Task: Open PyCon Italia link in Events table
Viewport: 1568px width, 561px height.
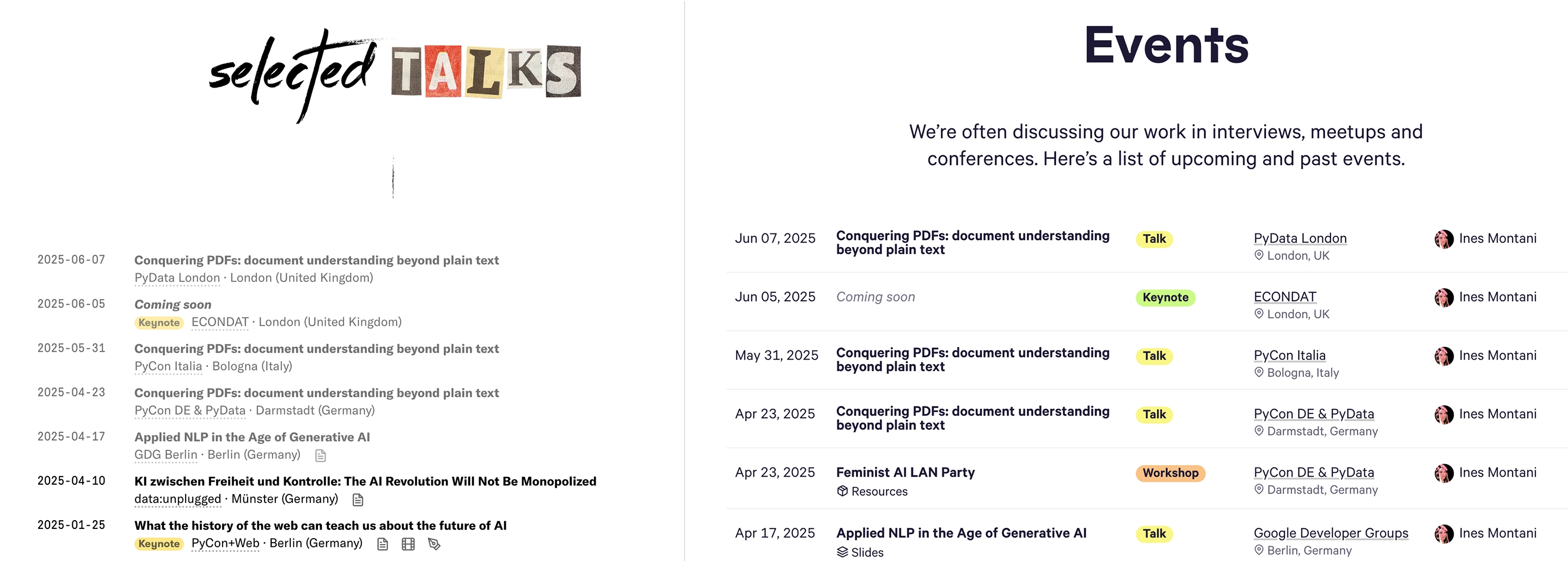Action: 1290,355
